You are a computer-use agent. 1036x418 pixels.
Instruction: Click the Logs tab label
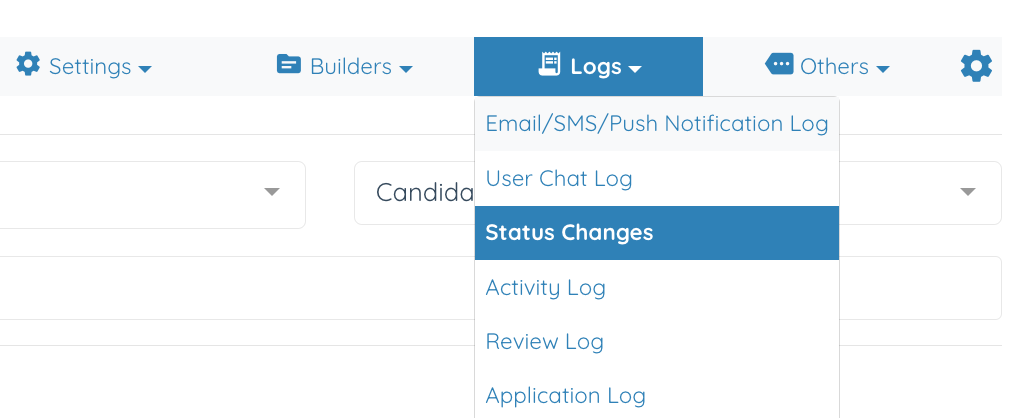tap(596, 67)
